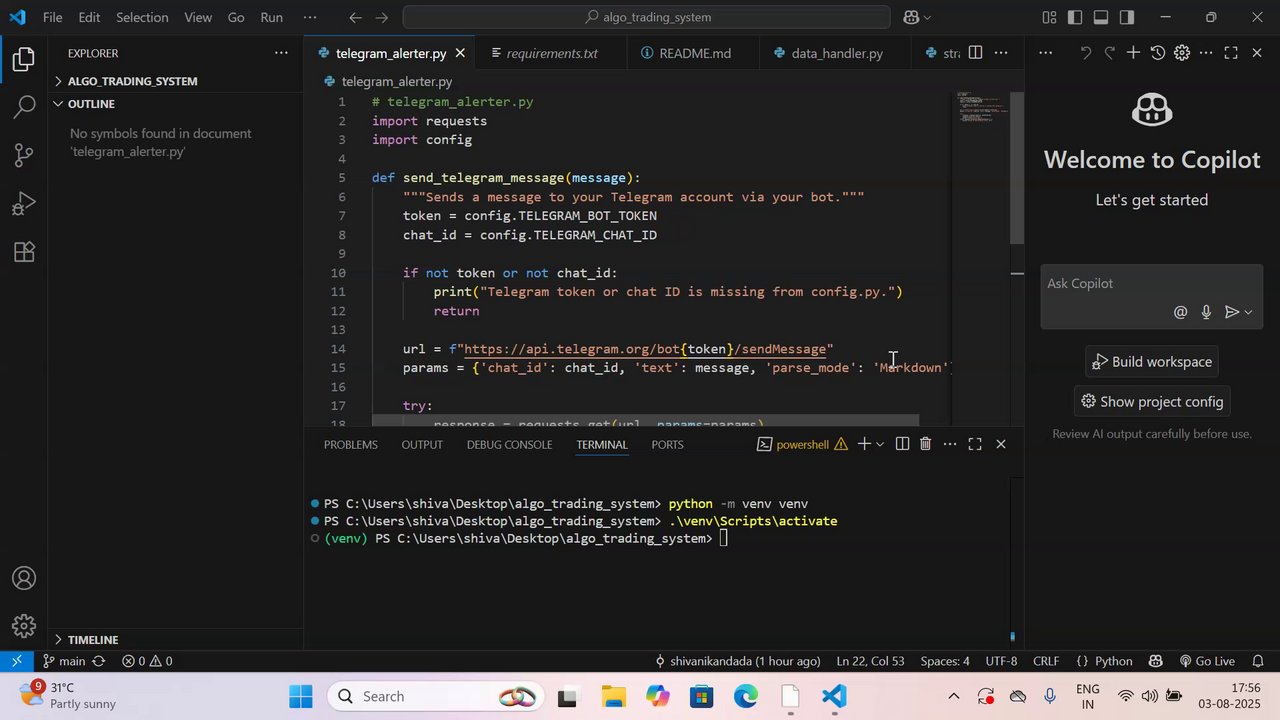This screenshot has height=720, width=1280.
Task: Kill terminal with the trash icon
Action: pyautogui.click(x=926, y=444)
